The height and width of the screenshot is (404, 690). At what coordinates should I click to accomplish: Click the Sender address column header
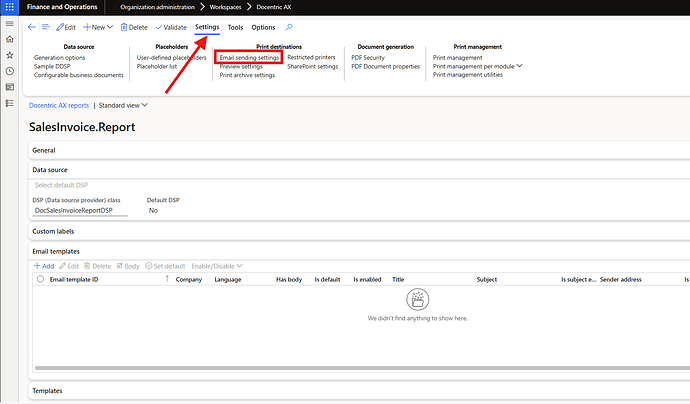pyautogui.click(x=620, y=279)
